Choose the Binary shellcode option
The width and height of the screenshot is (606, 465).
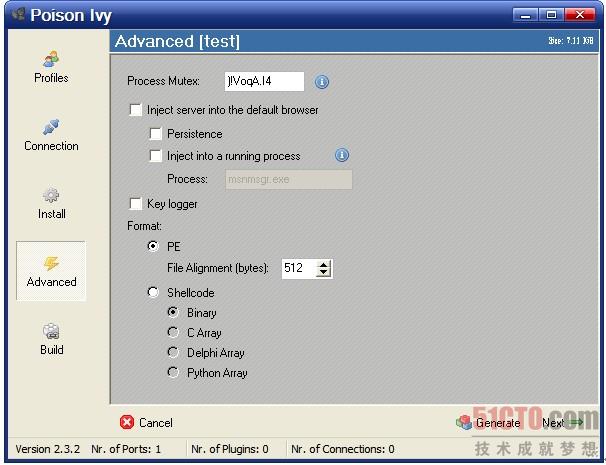pyautogui.click(x=173, y=312)
